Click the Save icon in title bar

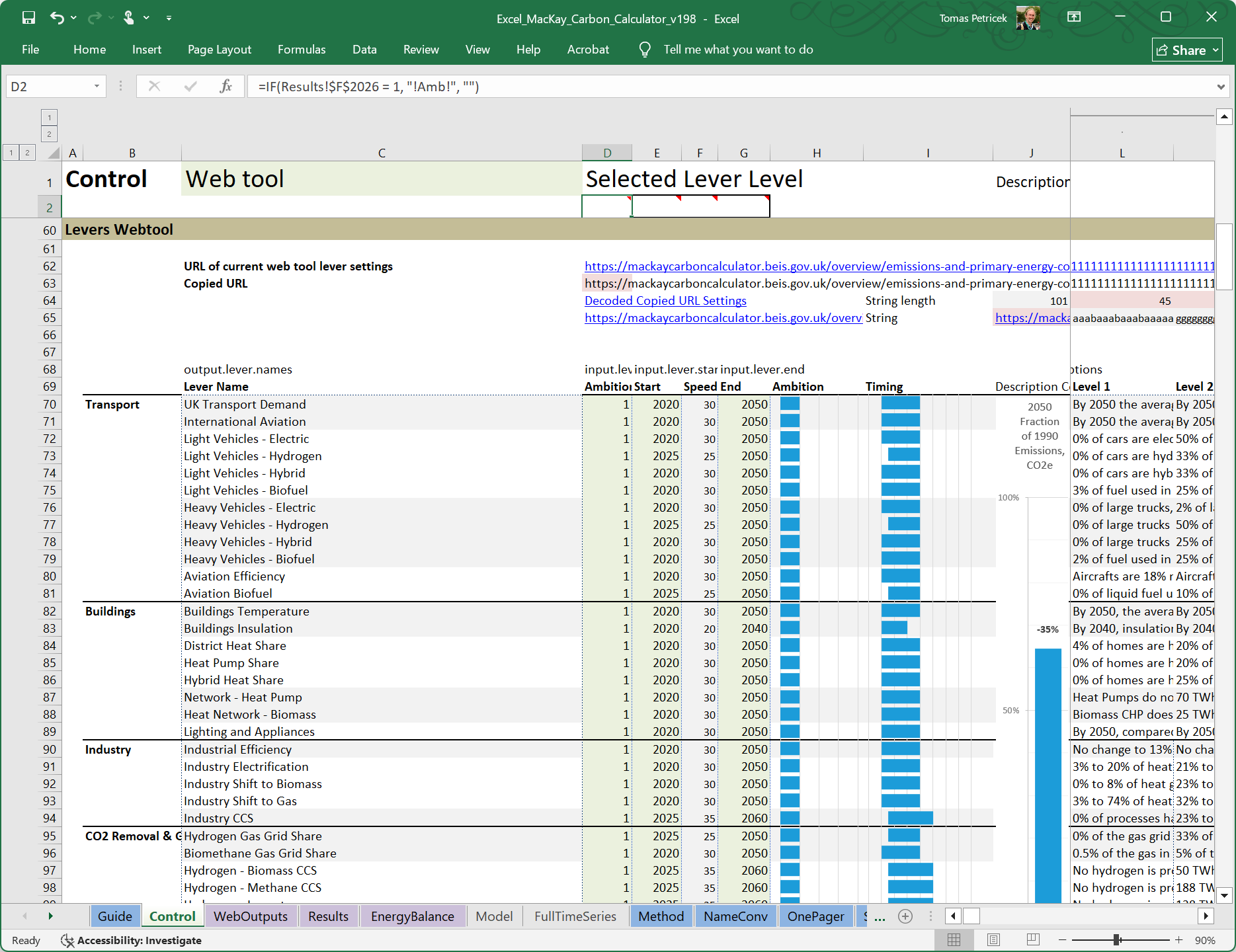(x=28, y=18)
